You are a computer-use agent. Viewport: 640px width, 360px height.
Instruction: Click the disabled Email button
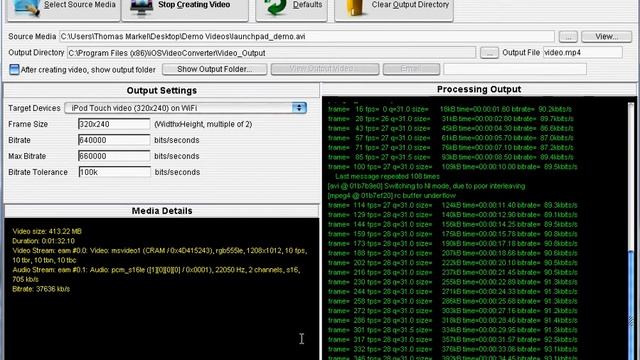(411, 69)
